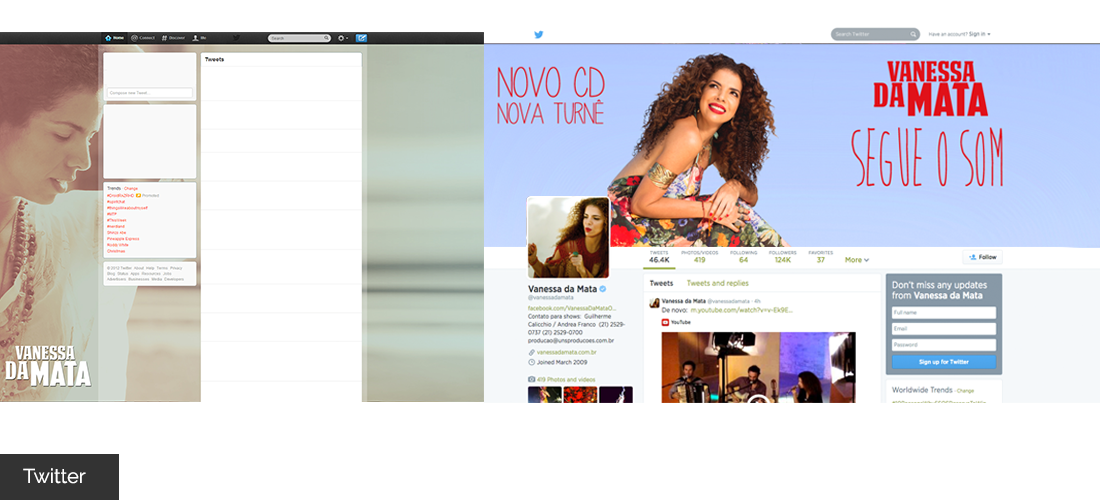Image resolution: width=1100 pixels, height=500 pixels.
Task: Select the Tweets 46.4K stat
Action: coord(659,257)
